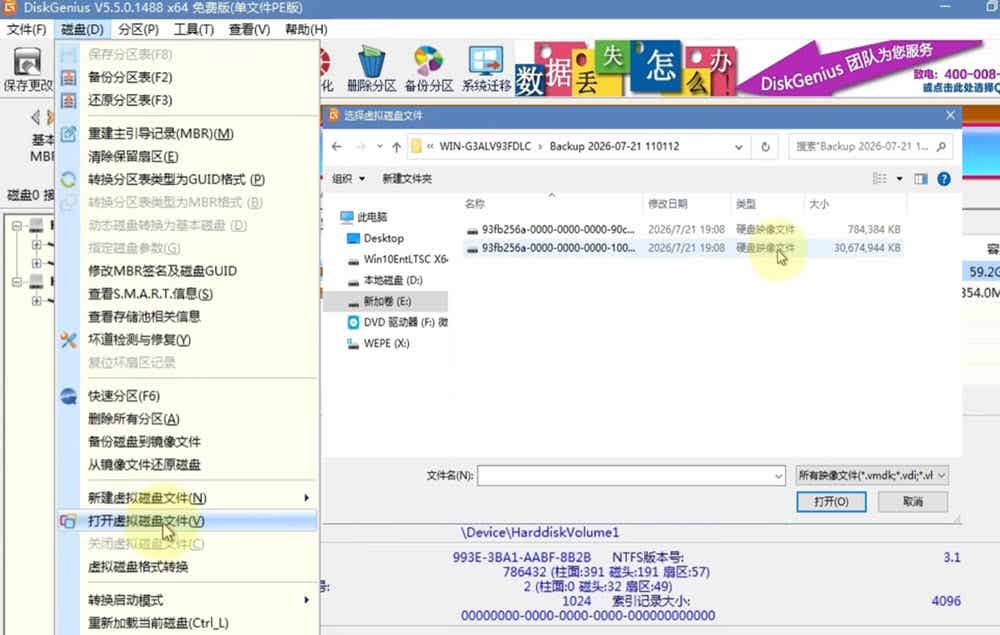Click the 打开(O) button

coord(831,502)
